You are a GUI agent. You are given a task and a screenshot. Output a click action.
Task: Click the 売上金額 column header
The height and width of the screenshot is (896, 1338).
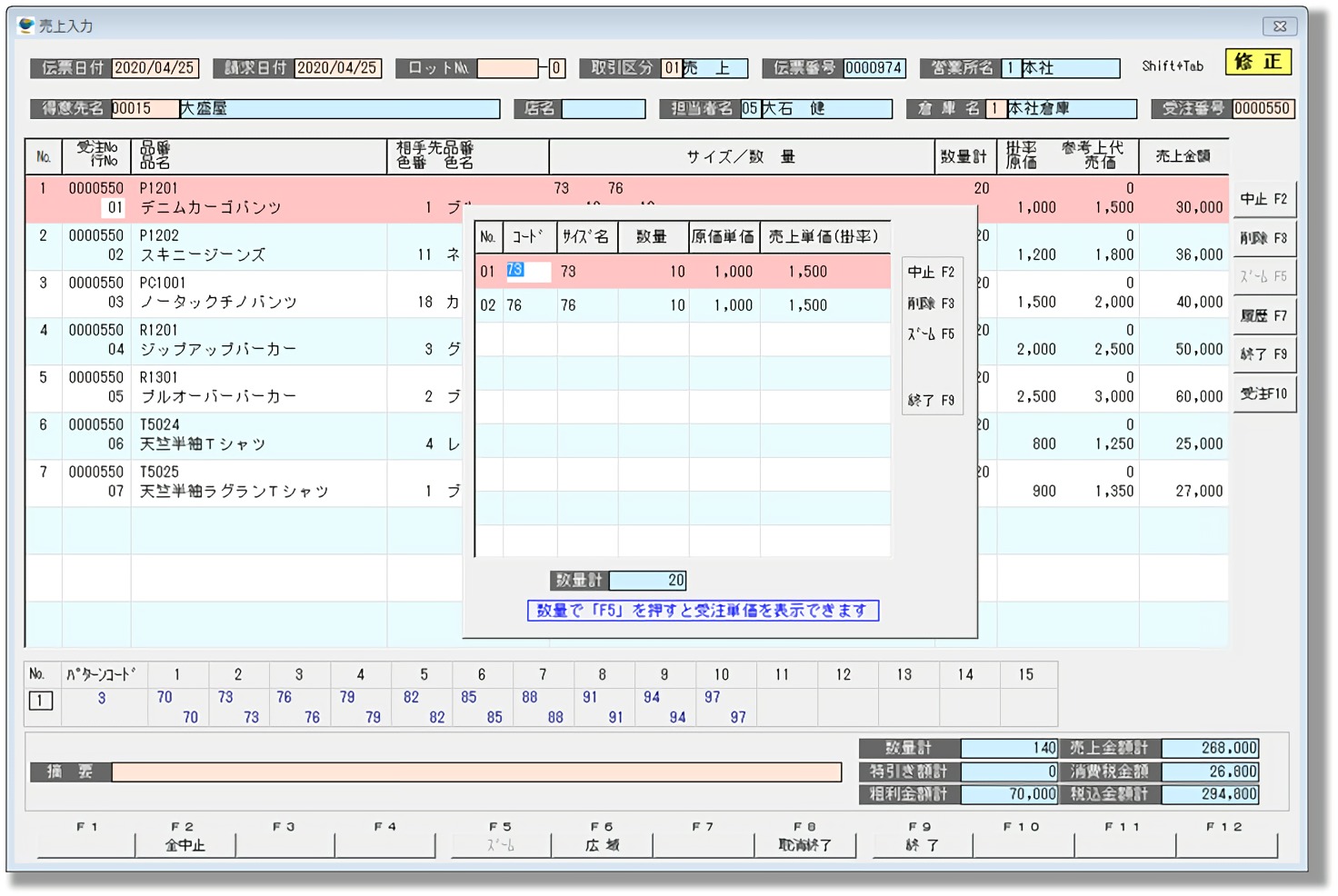(x=1183, y=156)
